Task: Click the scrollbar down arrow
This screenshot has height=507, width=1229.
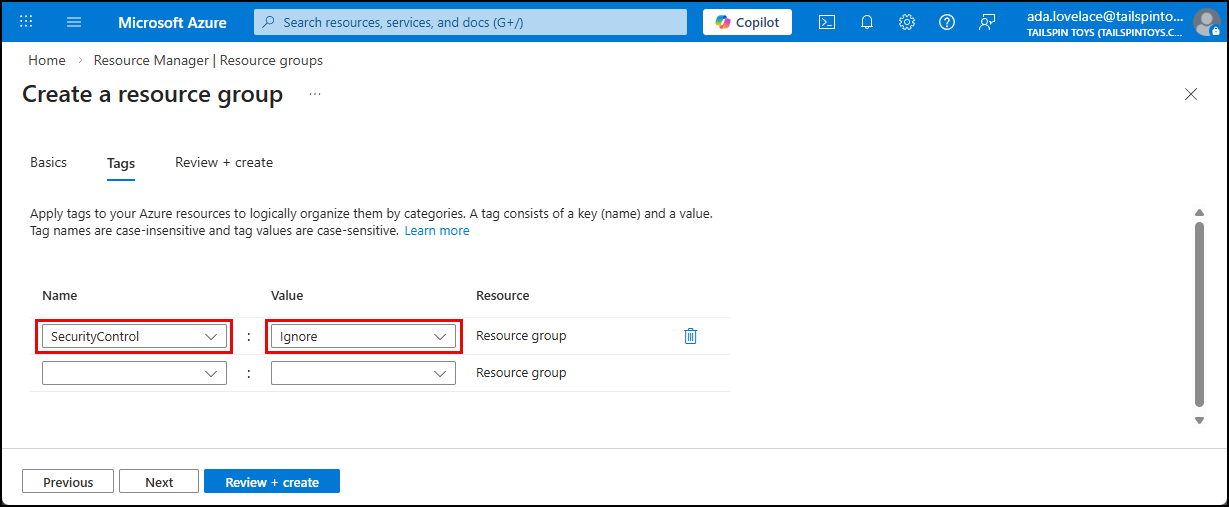Action: pos(1200,421)
